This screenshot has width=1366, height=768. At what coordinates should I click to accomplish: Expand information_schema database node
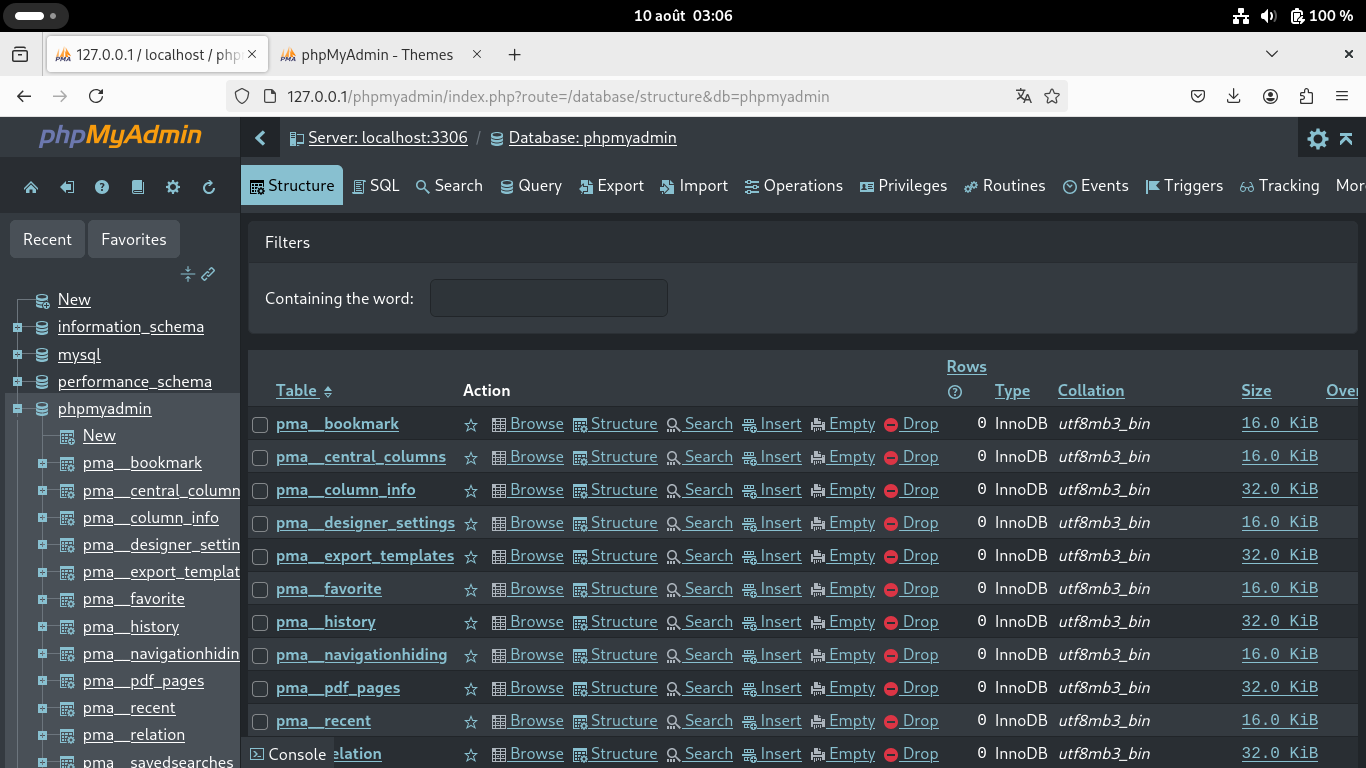coord(17,327)
